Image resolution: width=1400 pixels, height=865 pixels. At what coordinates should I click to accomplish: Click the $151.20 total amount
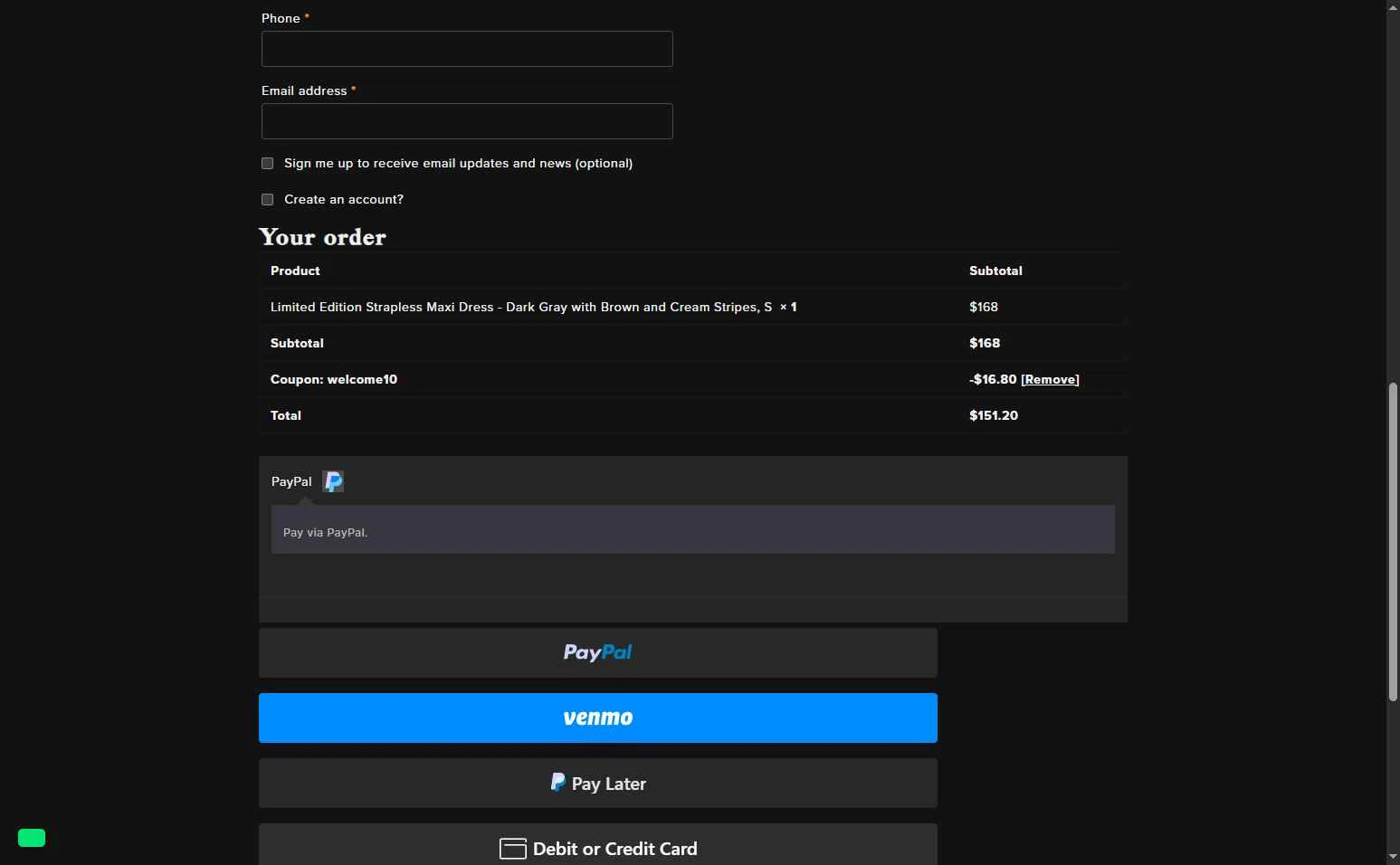(994, 415)
